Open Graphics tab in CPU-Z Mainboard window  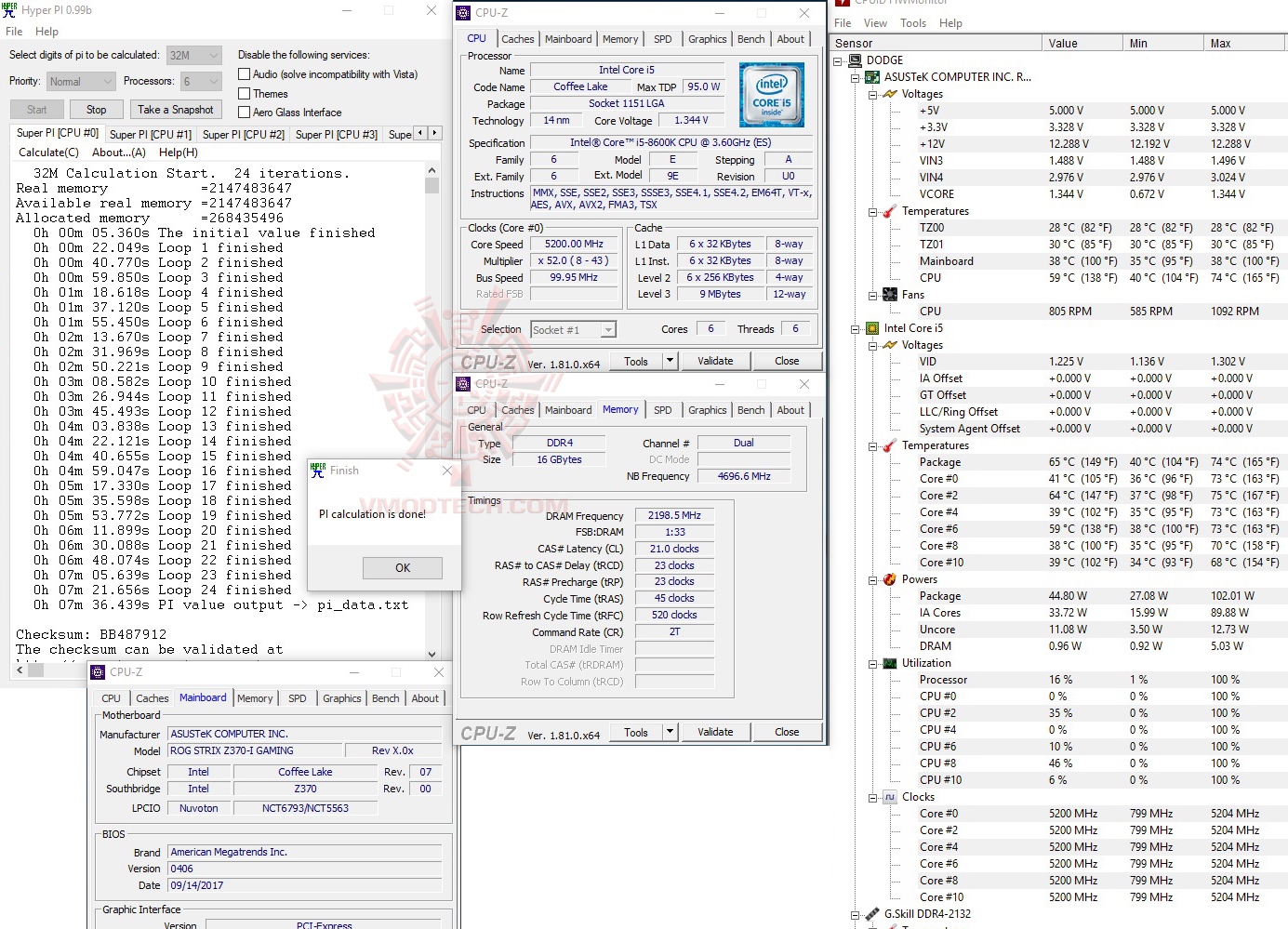(342, 698)
